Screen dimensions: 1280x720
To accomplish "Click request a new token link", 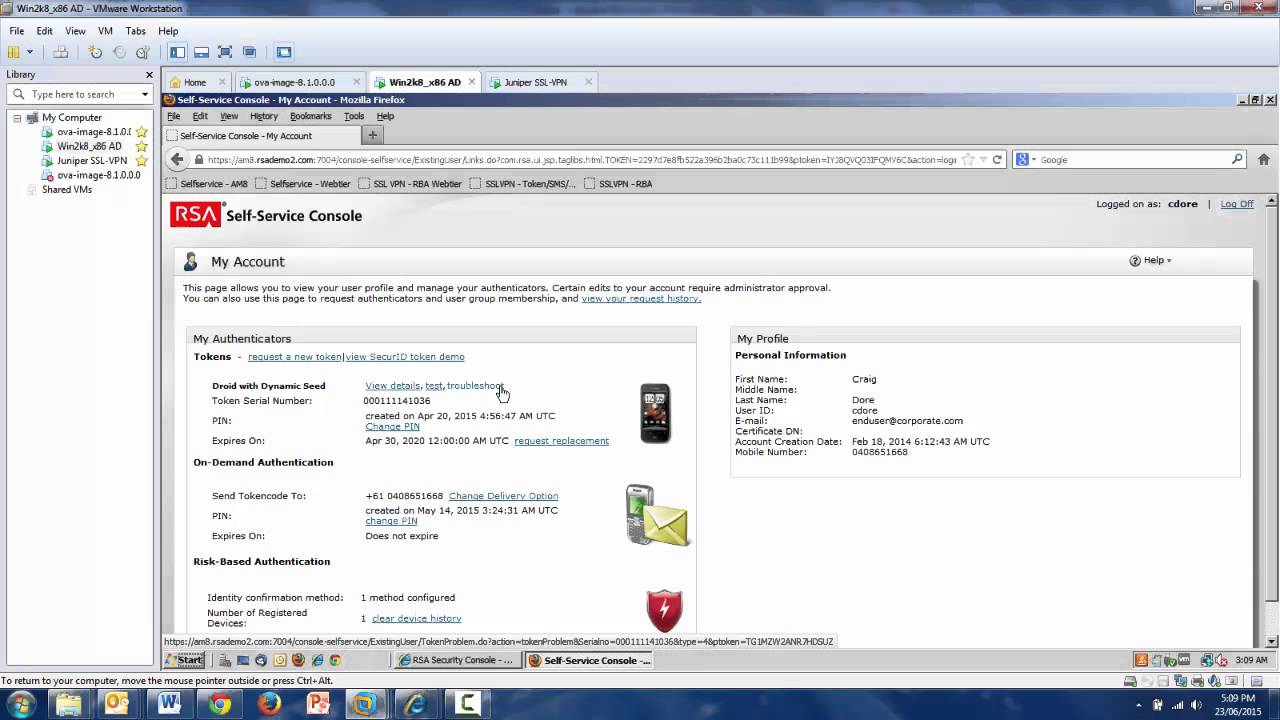I will (295, 357).
